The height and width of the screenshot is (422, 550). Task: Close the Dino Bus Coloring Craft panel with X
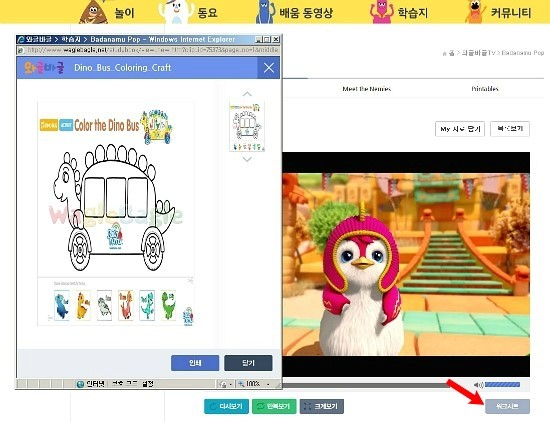269,68
